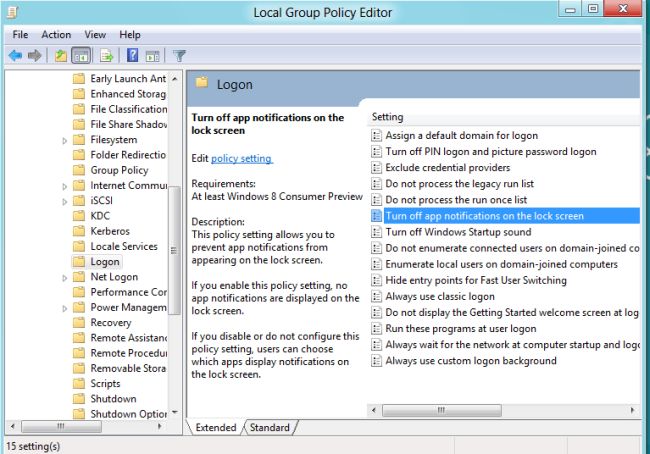Select Hide entry points for Fast User Switching
The height and width of the screenshot is (454, 650).
tap(476, 280)
